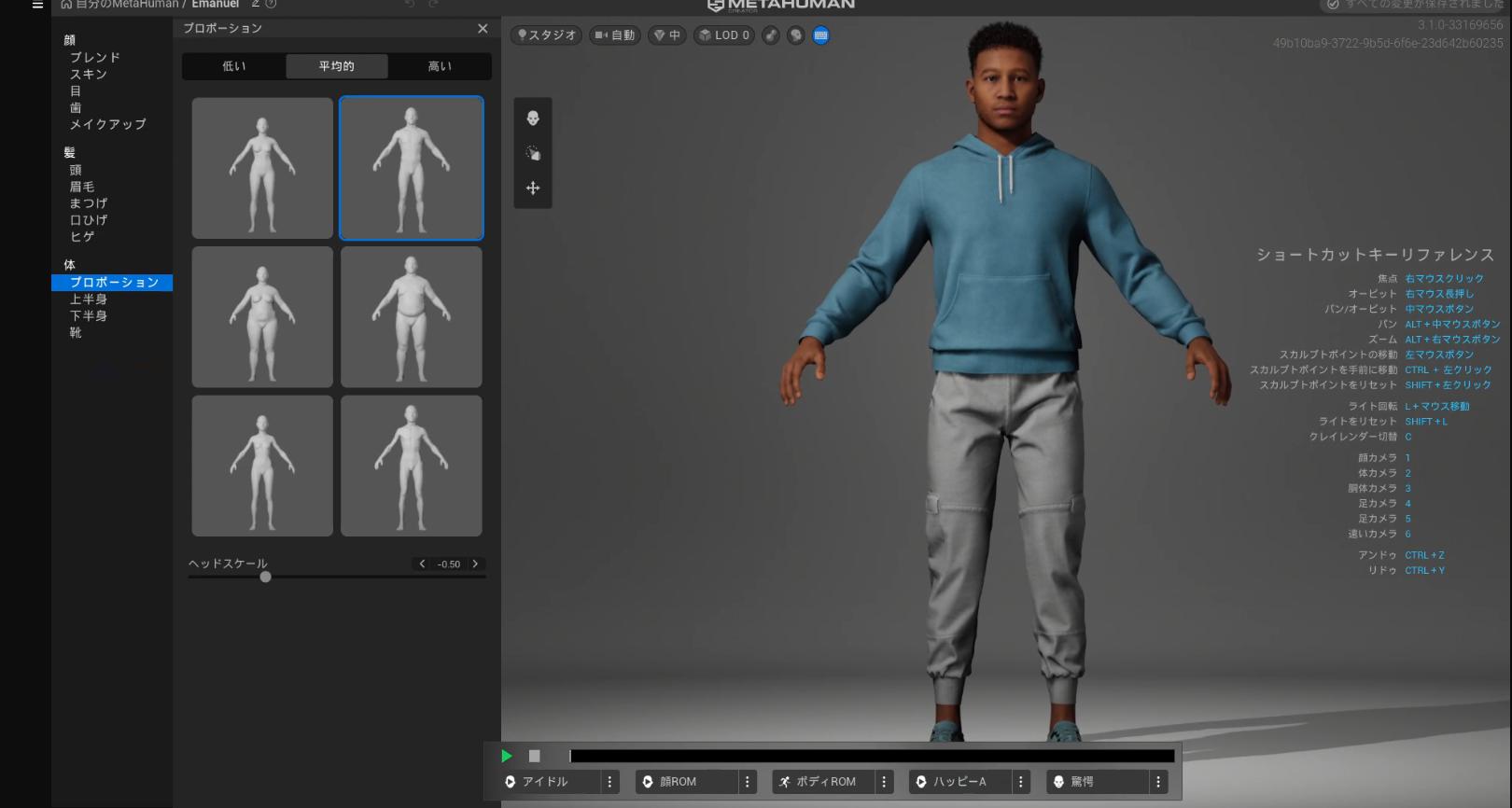Screen dimensions: 1512x808
Task: Click the black animation timeline bar
Action: point(872,756)
